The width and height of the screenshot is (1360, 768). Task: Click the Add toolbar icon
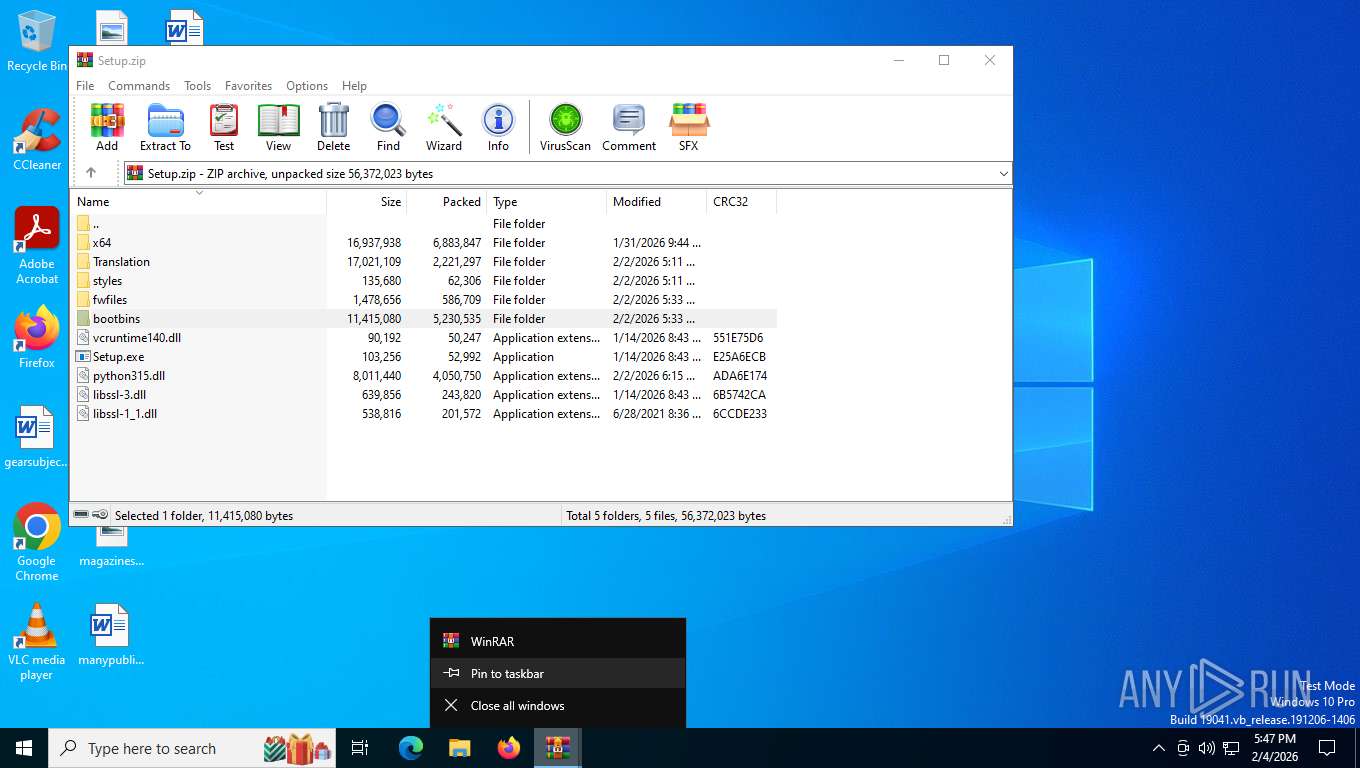pyautogui.click(x=107, y=127)
